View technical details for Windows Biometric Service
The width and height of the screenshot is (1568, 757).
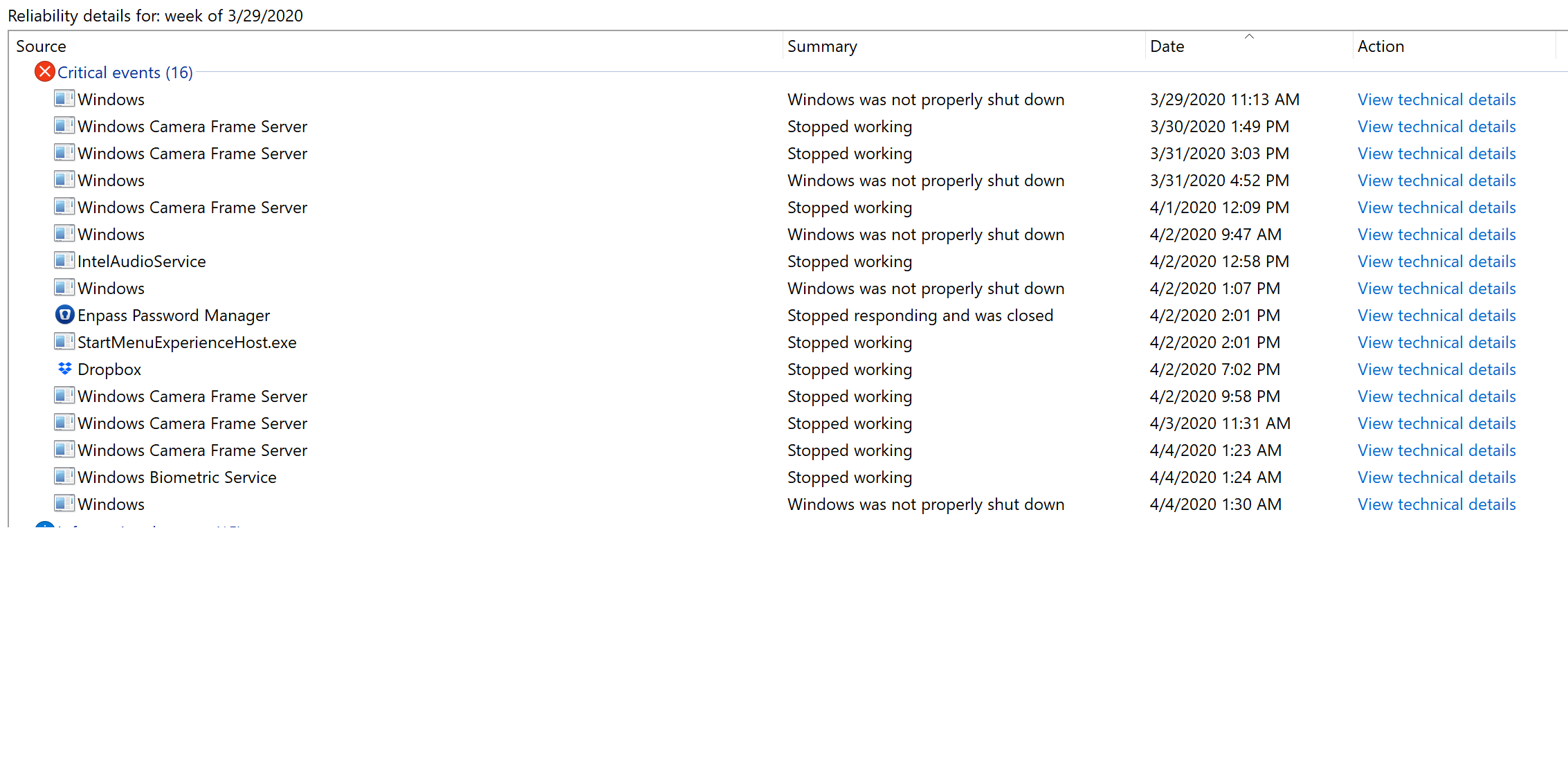coord(1437,477)
